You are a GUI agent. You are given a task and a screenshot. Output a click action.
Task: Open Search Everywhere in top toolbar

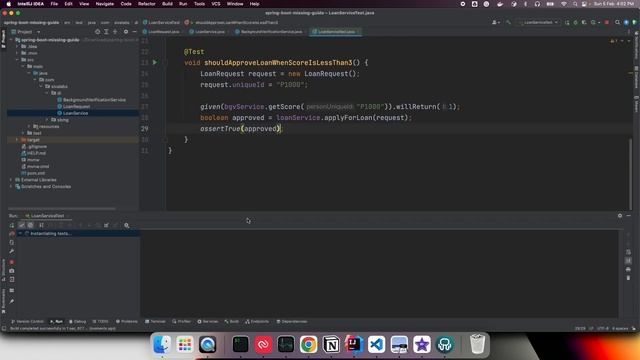point(618,22)
